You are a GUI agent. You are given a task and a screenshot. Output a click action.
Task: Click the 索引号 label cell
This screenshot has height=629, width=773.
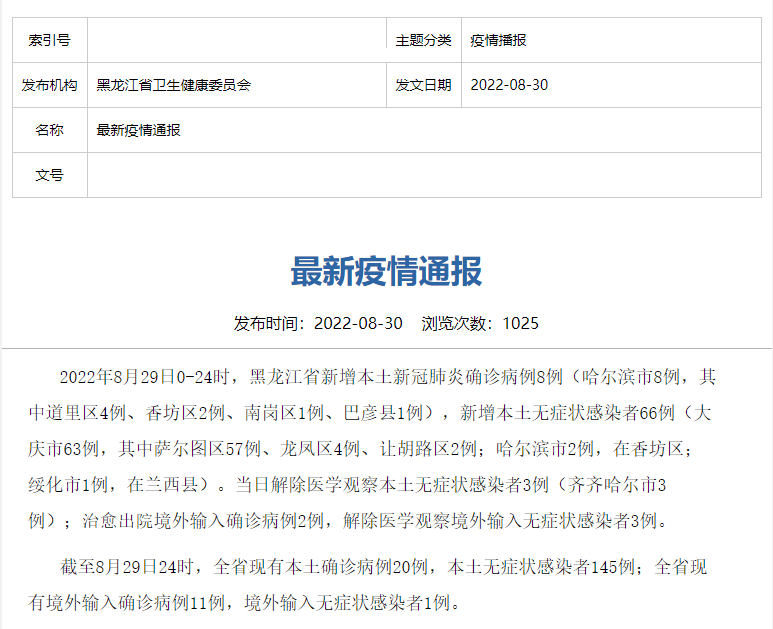pyautogui.click(x=50, y=41)
